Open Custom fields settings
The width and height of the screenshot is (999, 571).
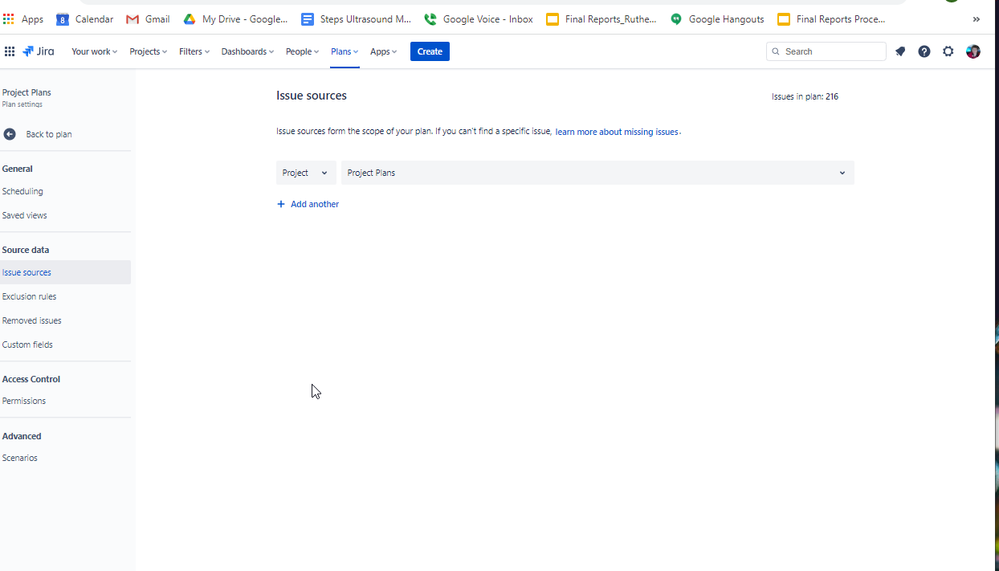coord(27,345)
